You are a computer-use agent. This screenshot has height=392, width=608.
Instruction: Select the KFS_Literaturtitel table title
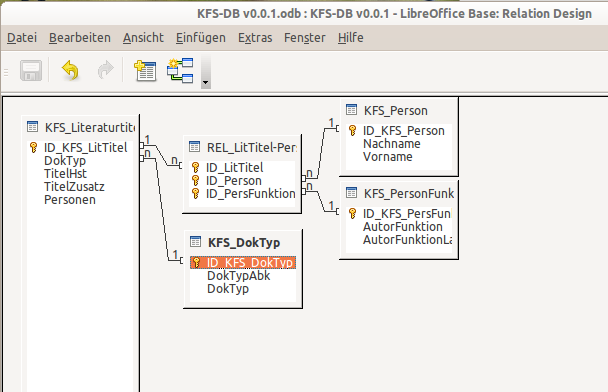click(90, 127)
